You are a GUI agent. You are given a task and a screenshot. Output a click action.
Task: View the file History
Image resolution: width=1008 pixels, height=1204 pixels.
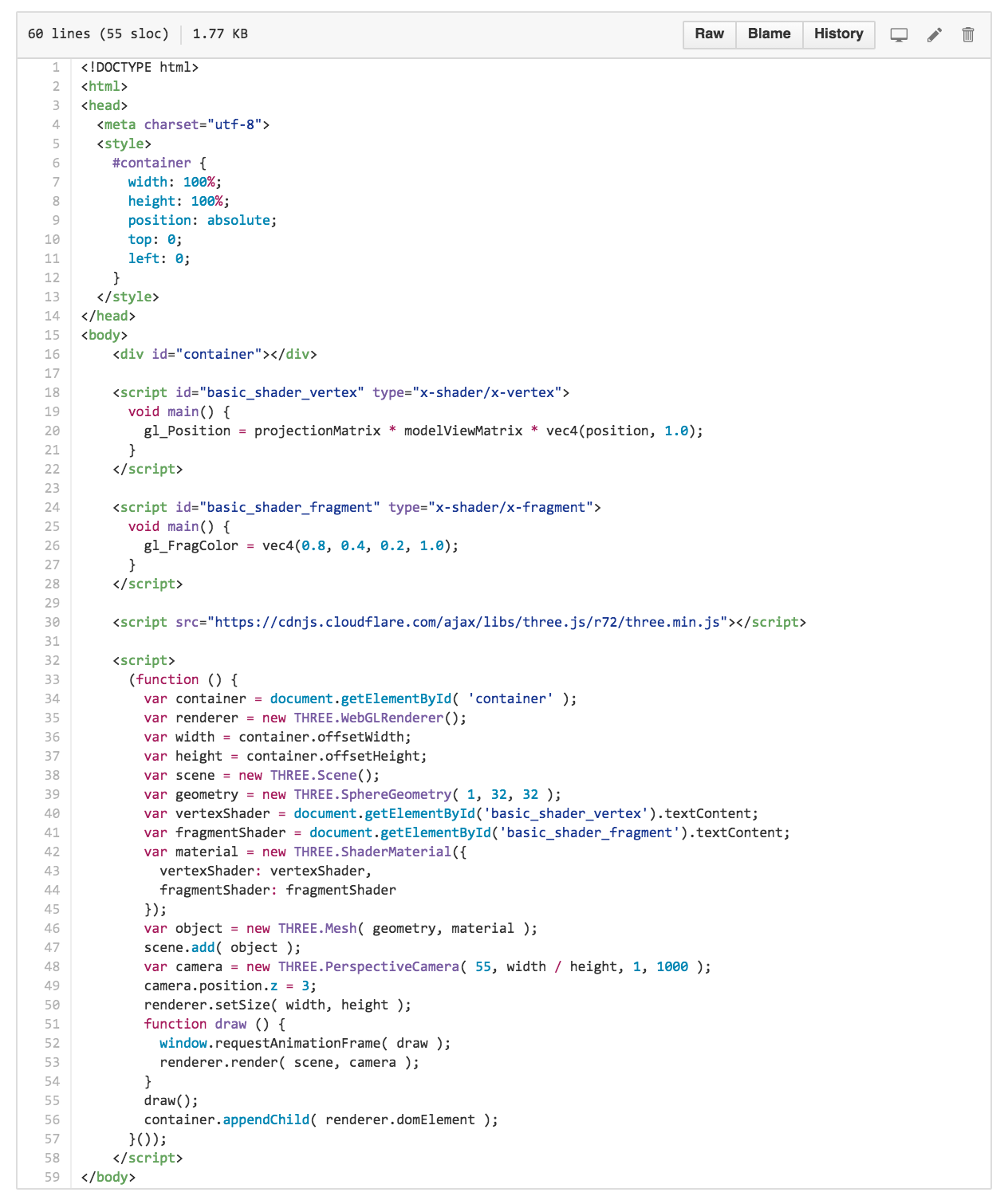click(x=838, y=33)
